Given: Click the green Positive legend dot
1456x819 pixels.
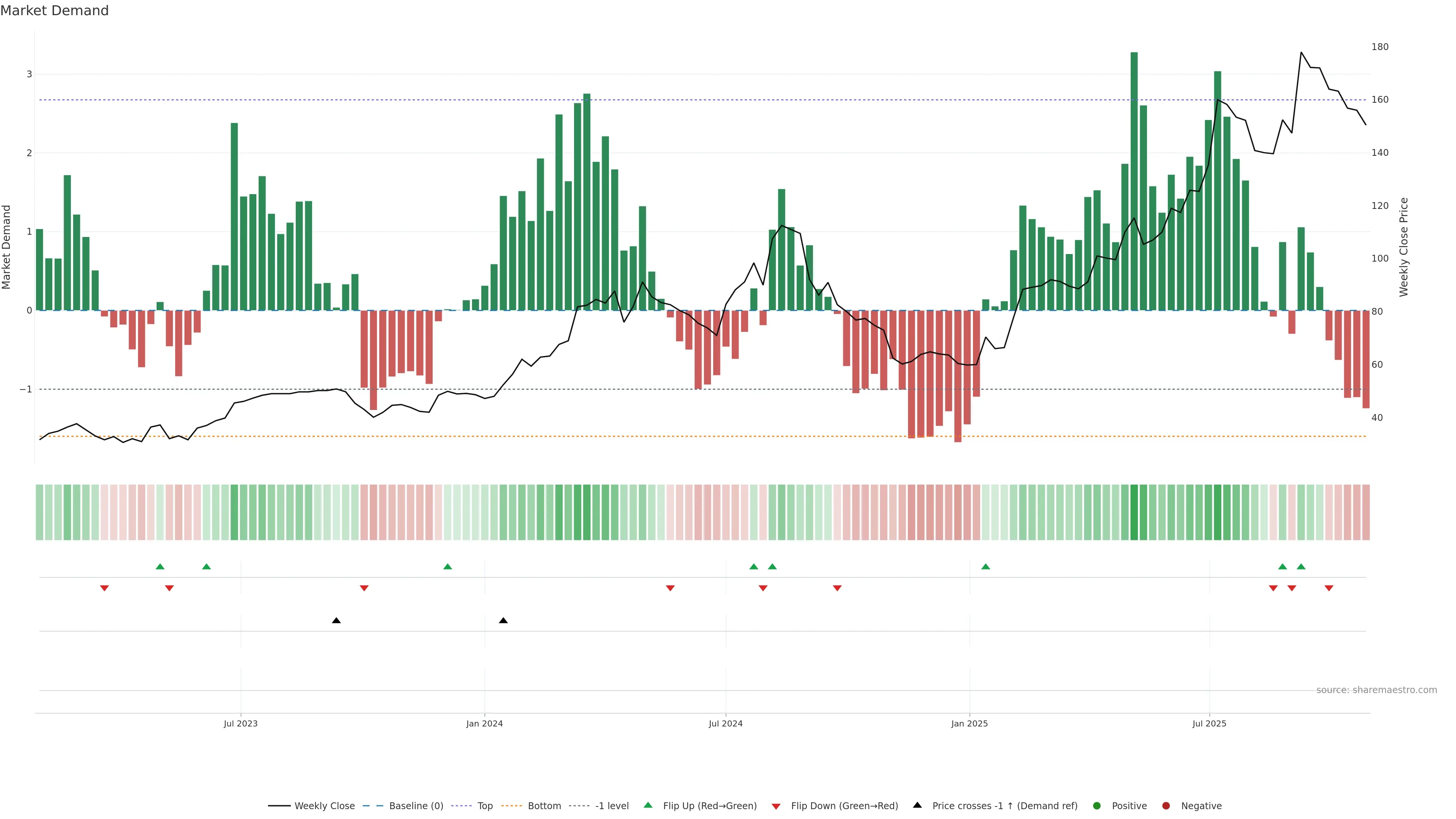Looking at the screenshot, I should point(1097,805).
